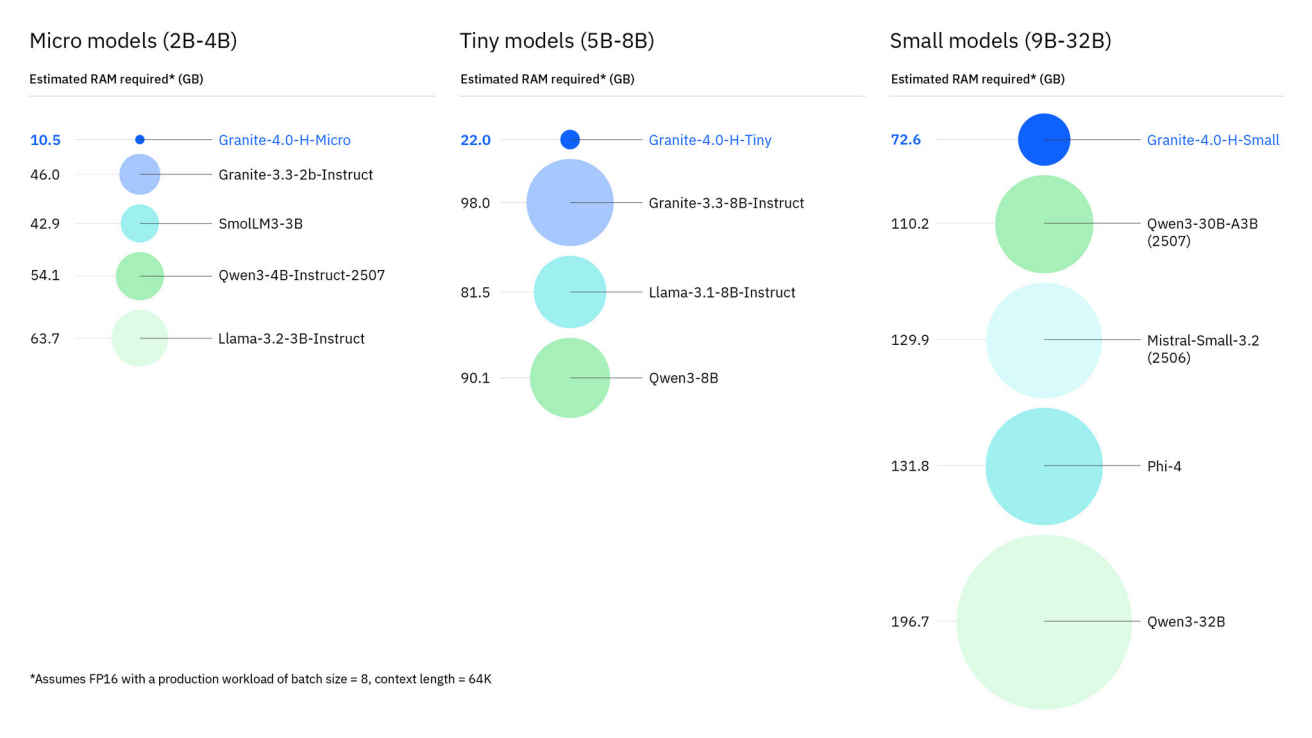The width and height of the screenshot is (1312, 738).
Task: Click the Llama-3.2-3B-Instruct pale green bubble
Action: tap(140, 338)
